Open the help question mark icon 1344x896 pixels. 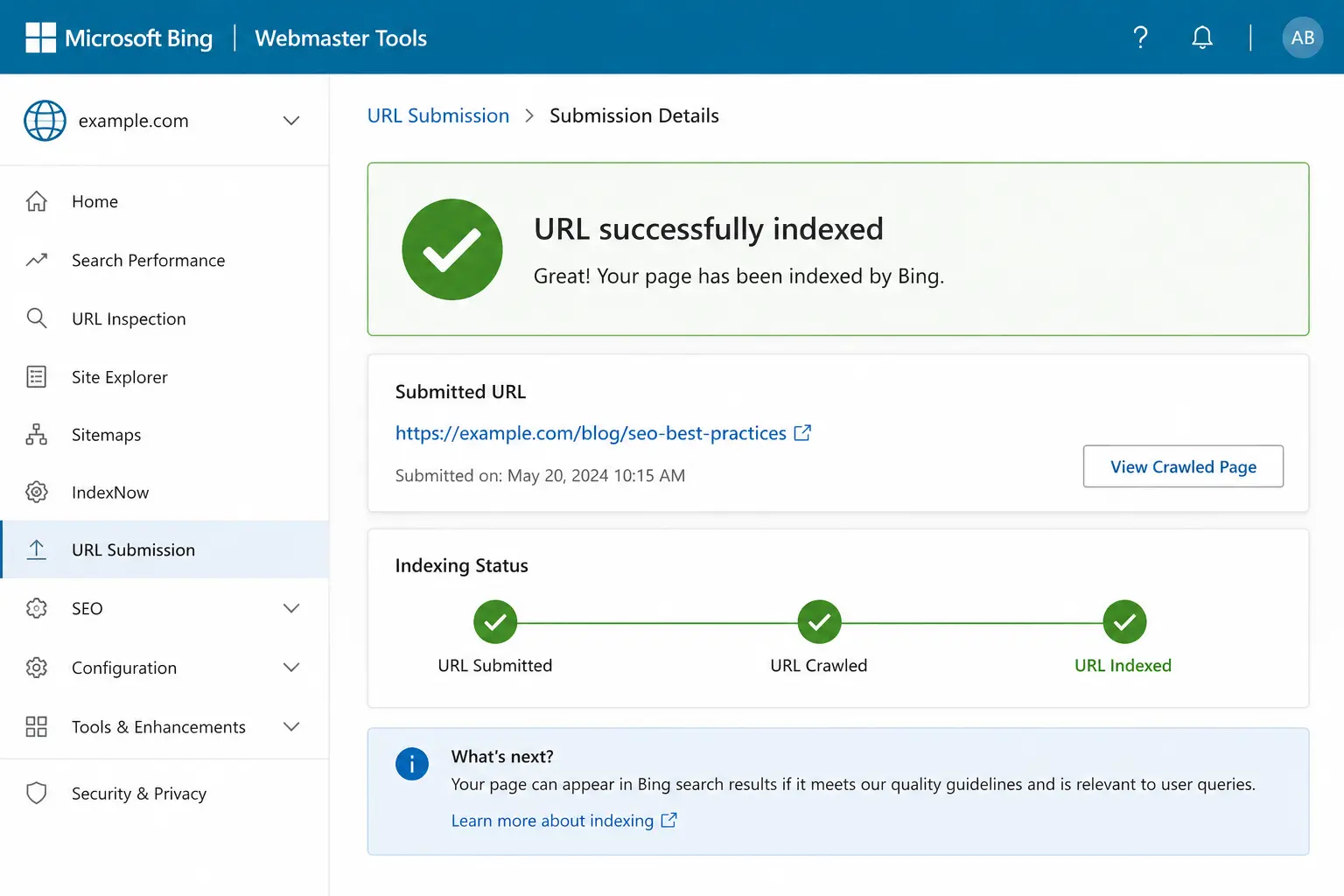1140,38
